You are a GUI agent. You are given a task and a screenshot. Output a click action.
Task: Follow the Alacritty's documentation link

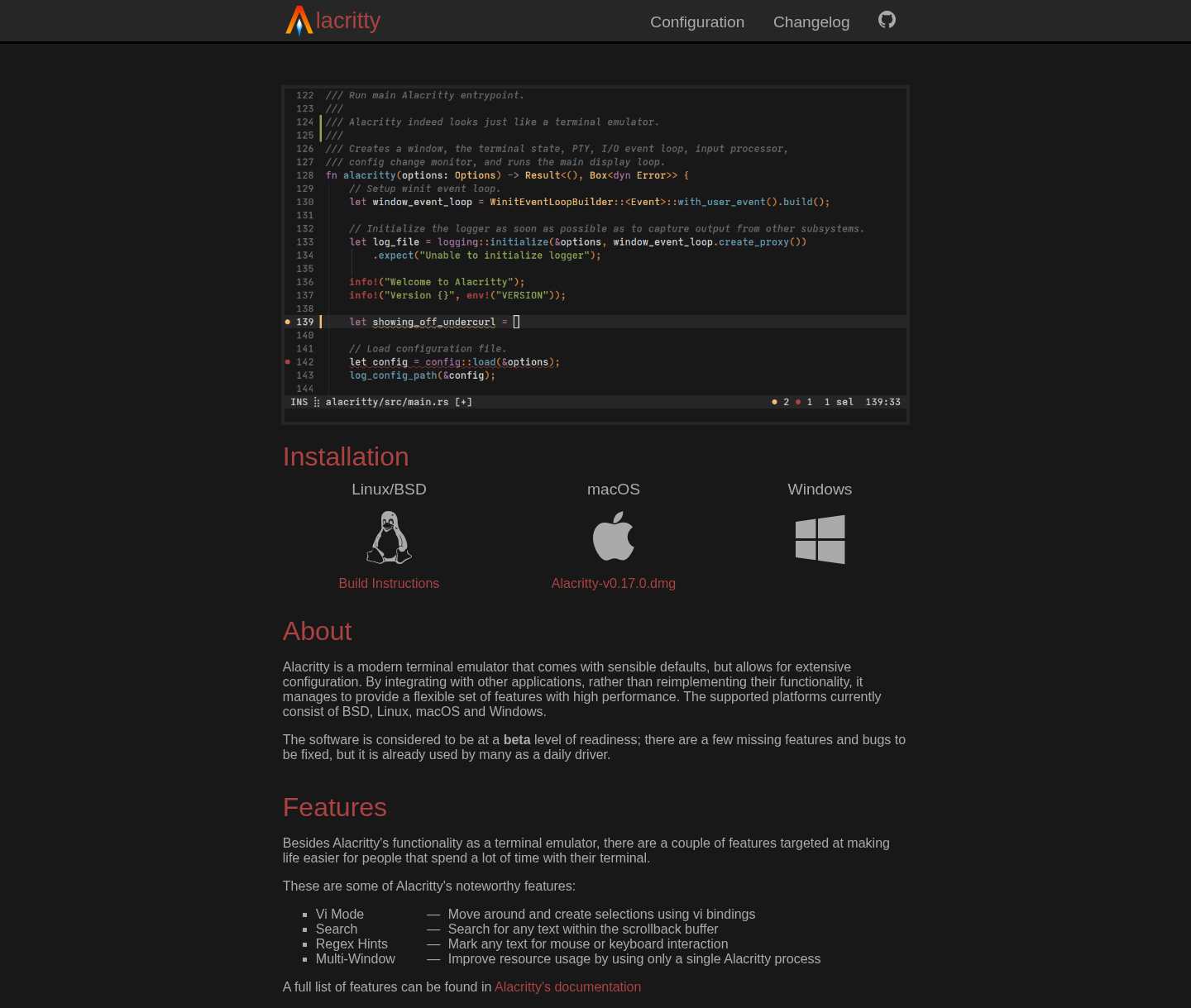click(x=567, y=987)
